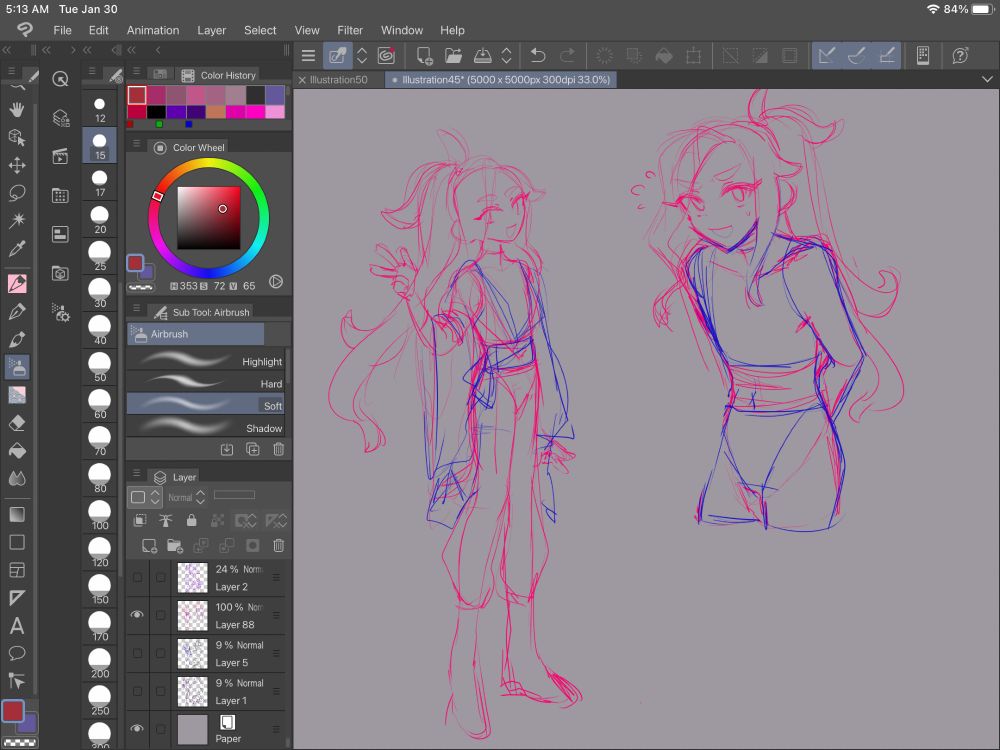The image size is (1000, 750).
Task: Select the Eyedropper tool
Action: click(x=17, y=249)
